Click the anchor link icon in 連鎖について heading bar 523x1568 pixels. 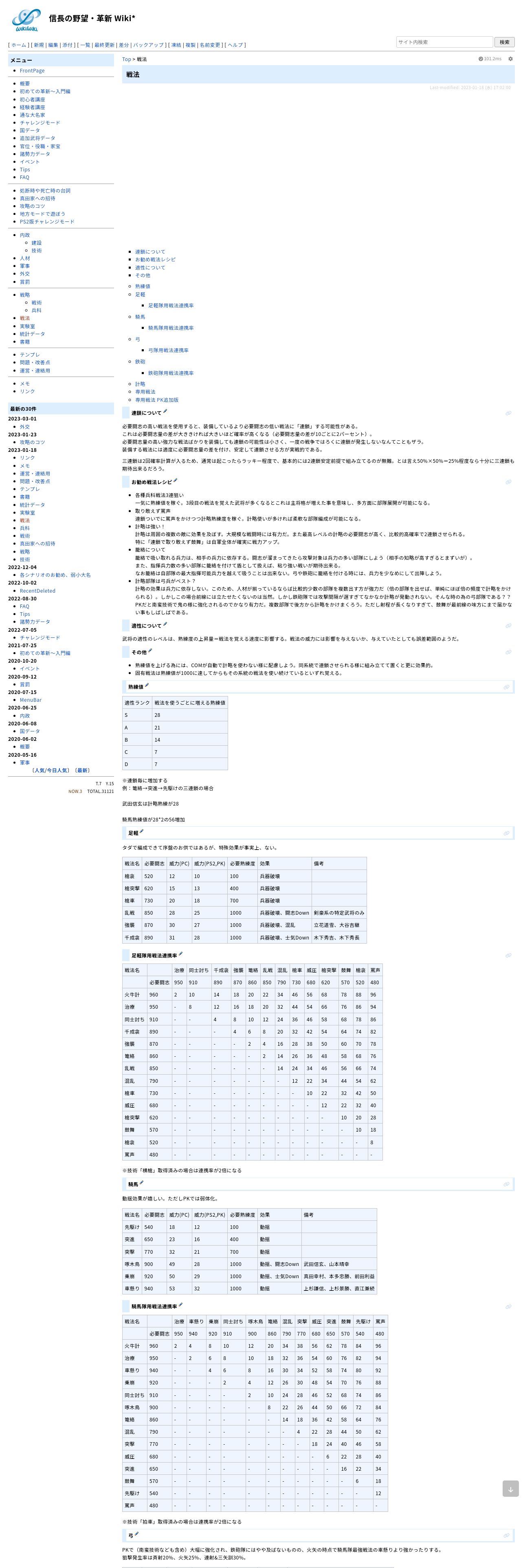[508, 413]
